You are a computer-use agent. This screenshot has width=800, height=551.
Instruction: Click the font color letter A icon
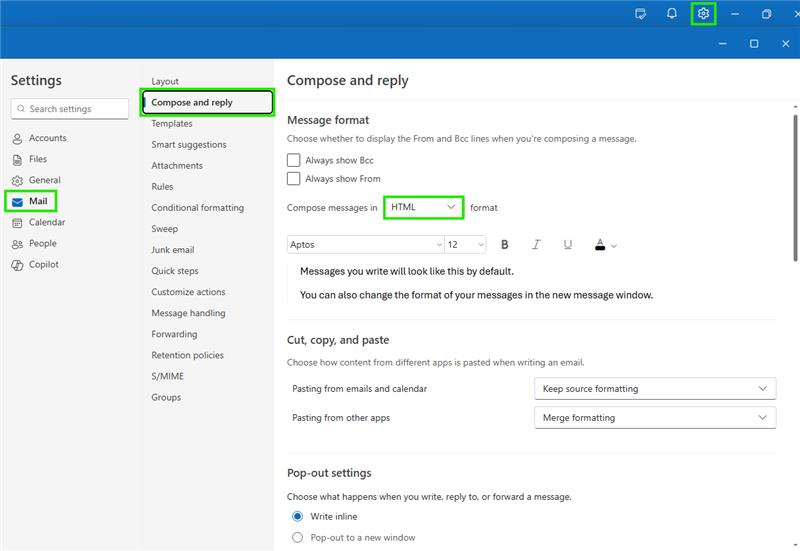pos(600,245)
